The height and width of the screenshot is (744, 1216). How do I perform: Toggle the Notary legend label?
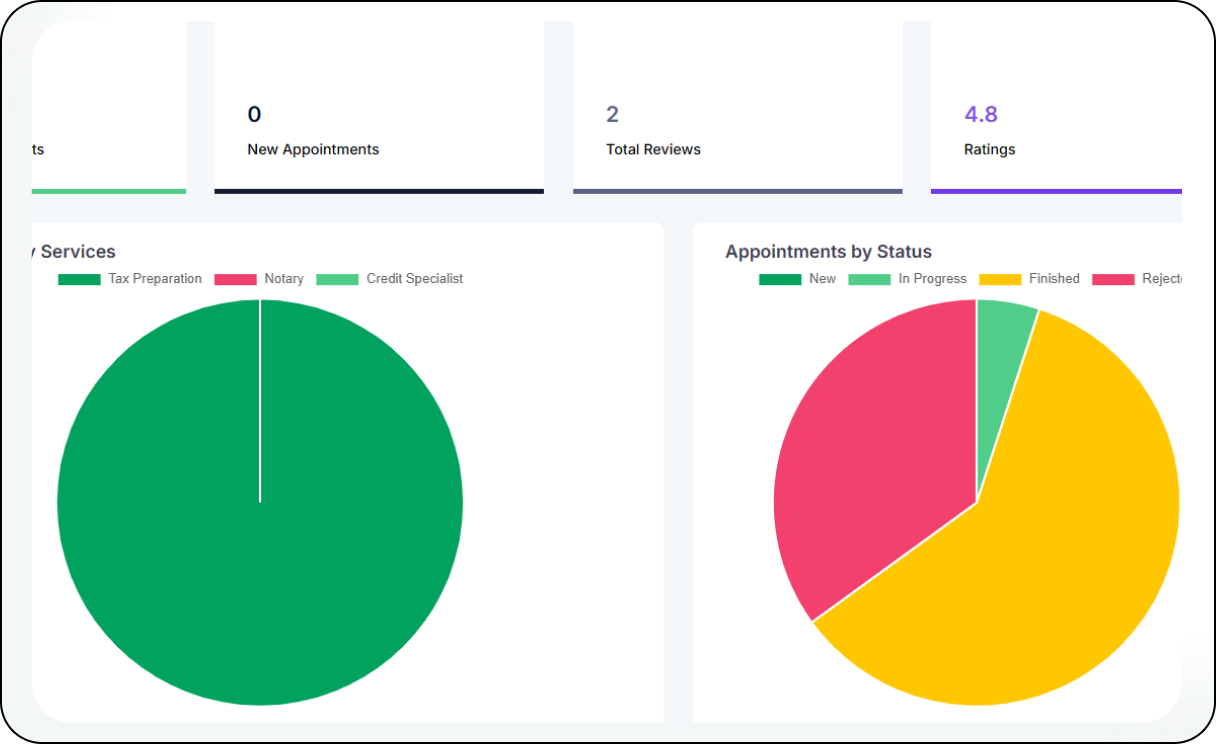pyautogui.click(x=284, y=279)
